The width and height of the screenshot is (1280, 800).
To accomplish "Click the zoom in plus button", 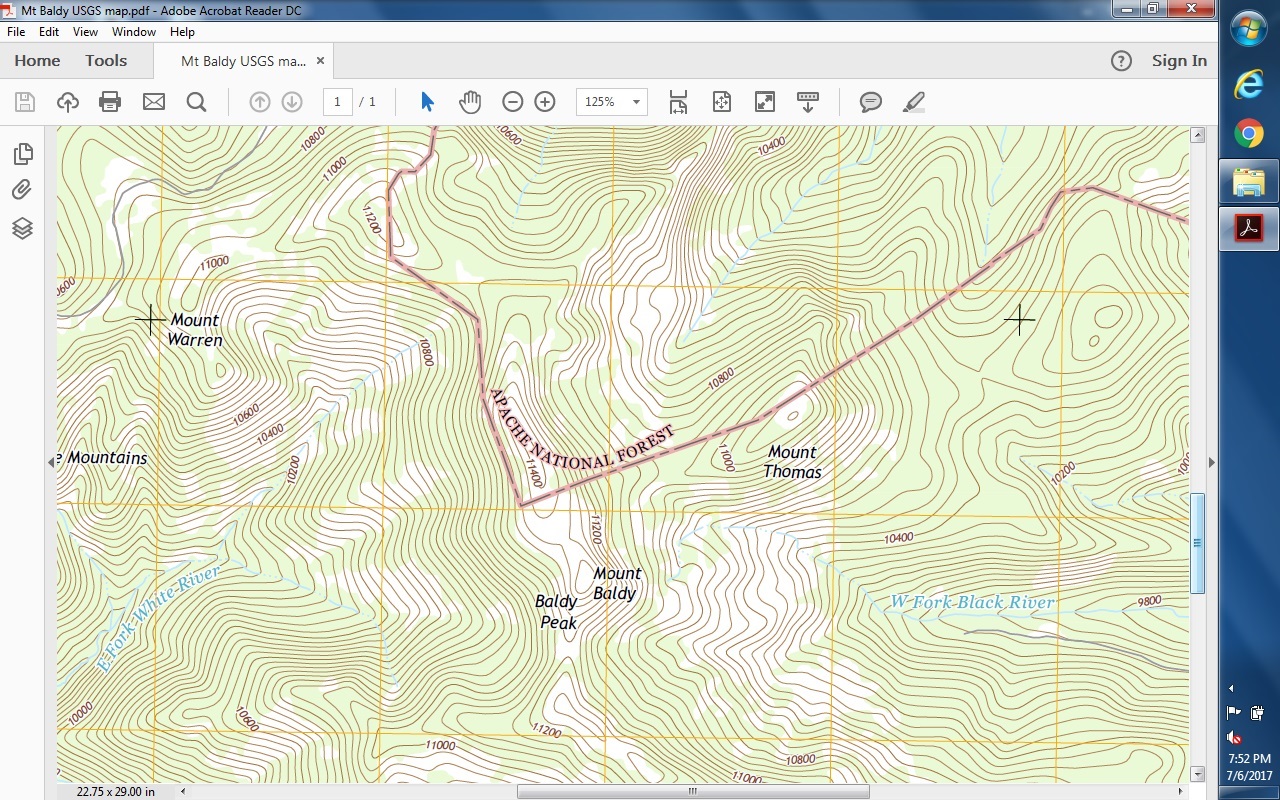I will coord(545,102).
